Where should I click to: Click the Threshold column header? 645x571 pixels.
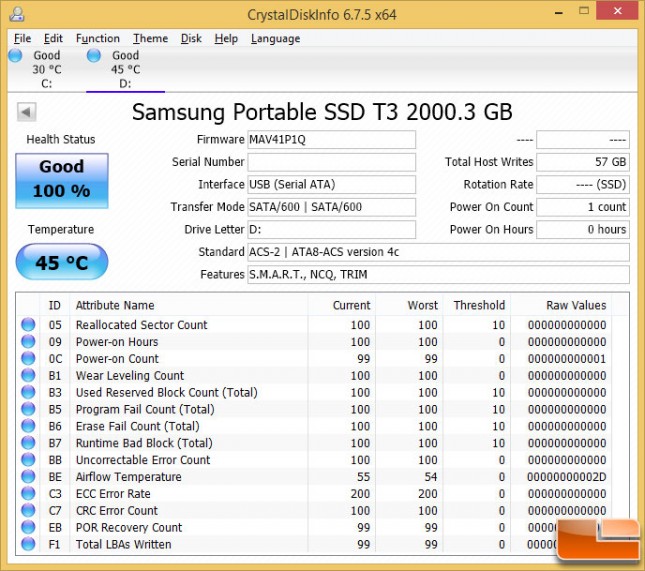coord(477,305)
